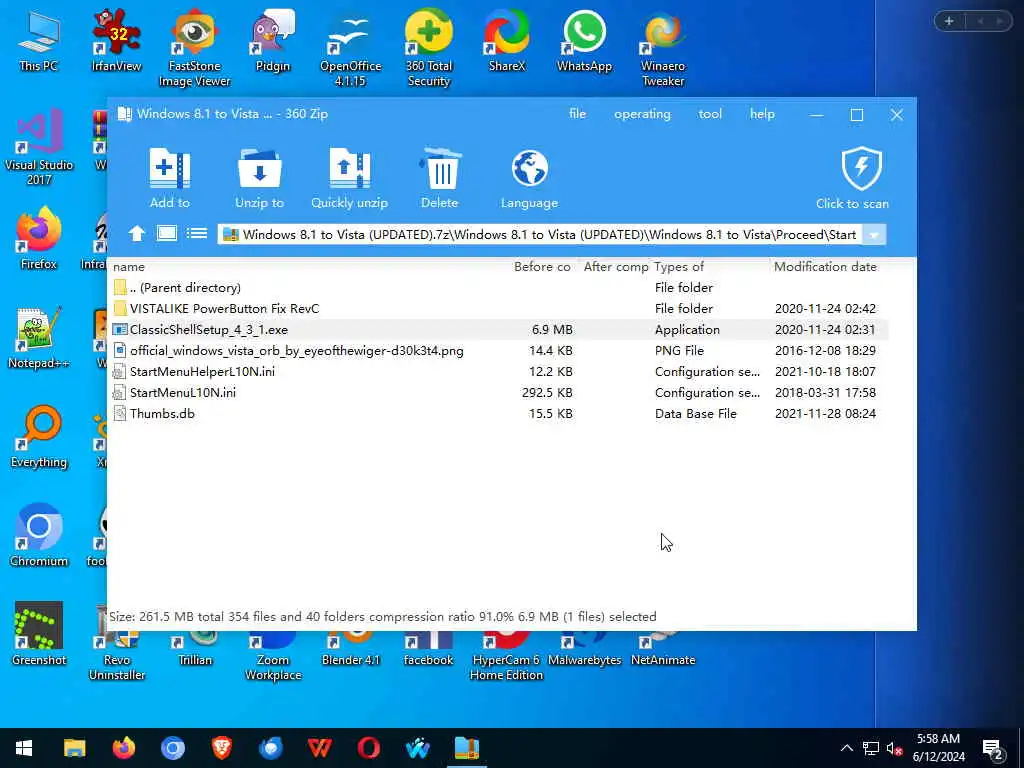Sort by After comp column header

click(616, 266)
